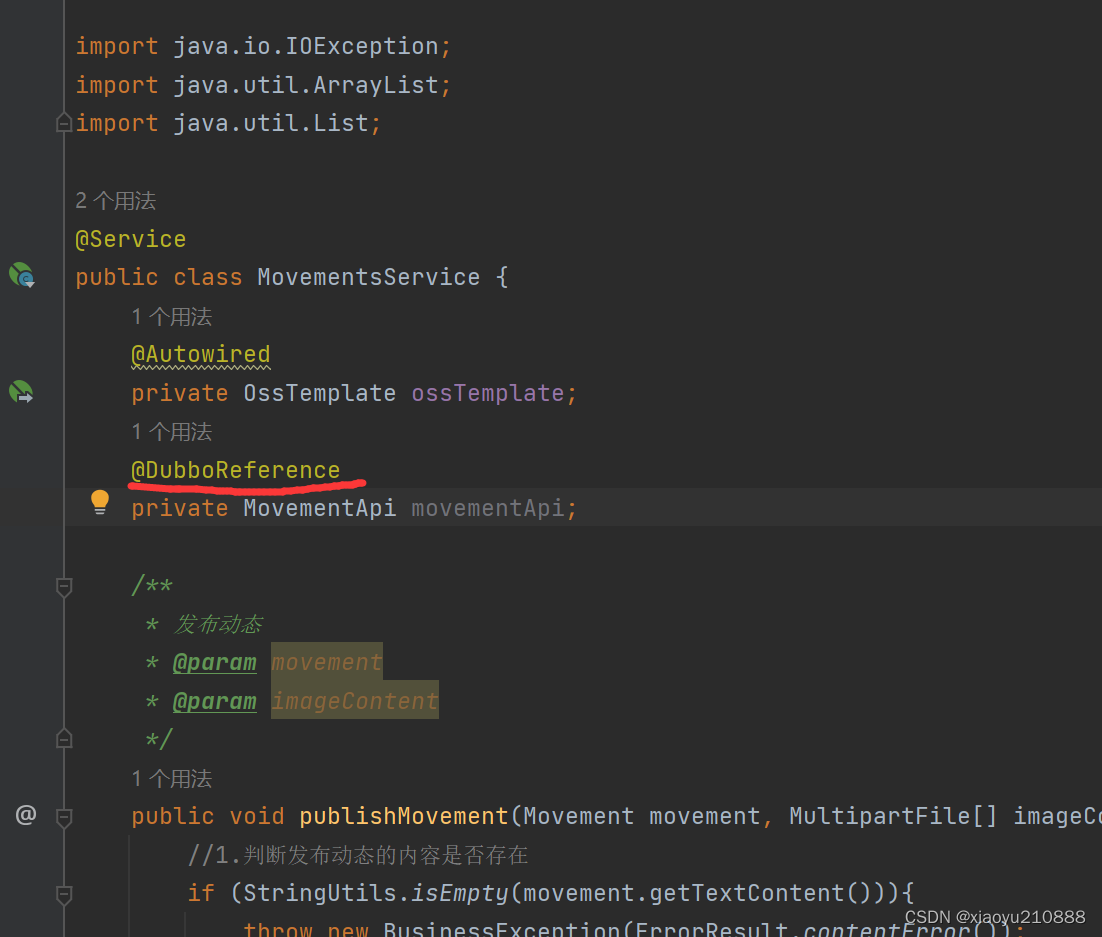The width and height of the screenshot is (1102, 937).
Task: Click the @Service annotation above the class
Action: point(130,238)
